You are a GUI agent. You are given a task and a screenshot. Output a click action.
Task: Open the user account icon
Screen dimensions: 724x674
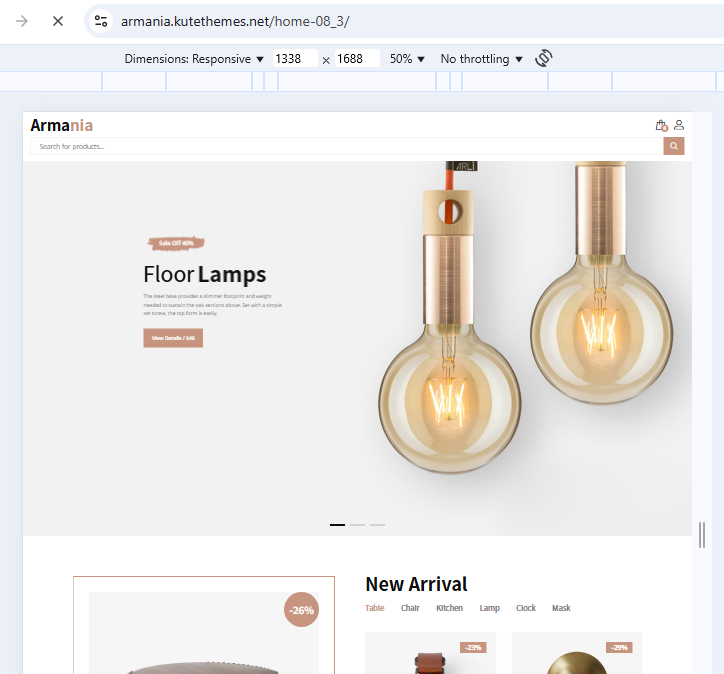pos(679,125)
